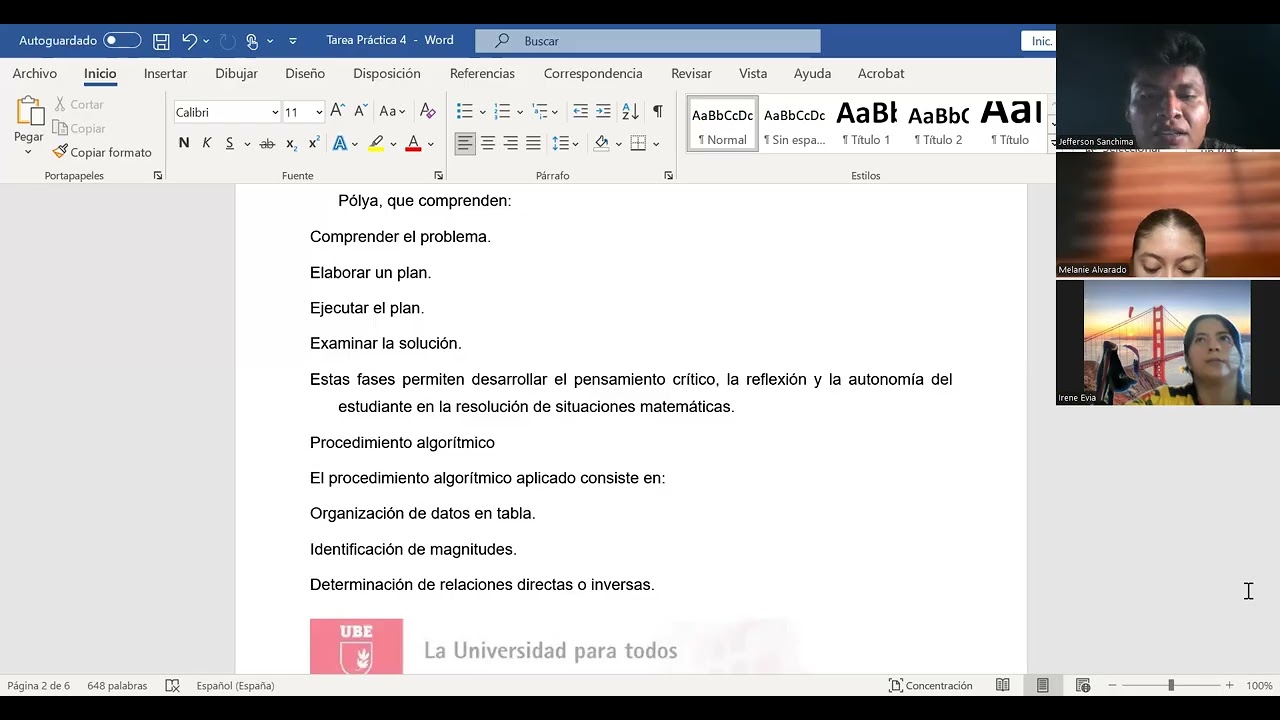This screenshot has height=720, width=1280.
Task: Click Clear all formatting icon
Action: (428, 111)
